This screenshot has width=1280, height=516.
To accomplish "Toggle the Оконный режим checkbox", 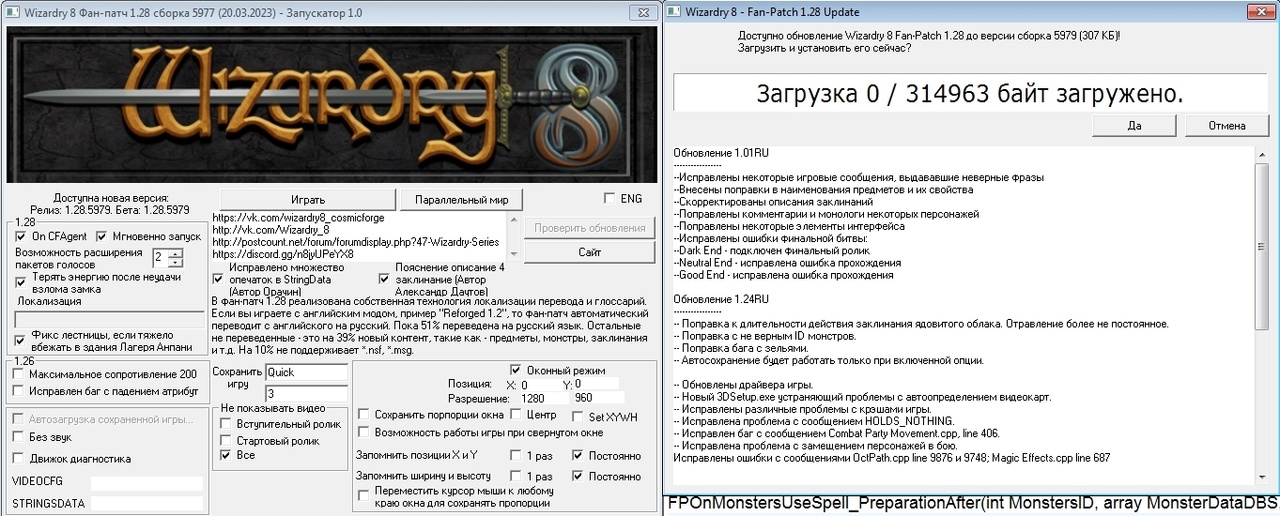I will (516, 369).
